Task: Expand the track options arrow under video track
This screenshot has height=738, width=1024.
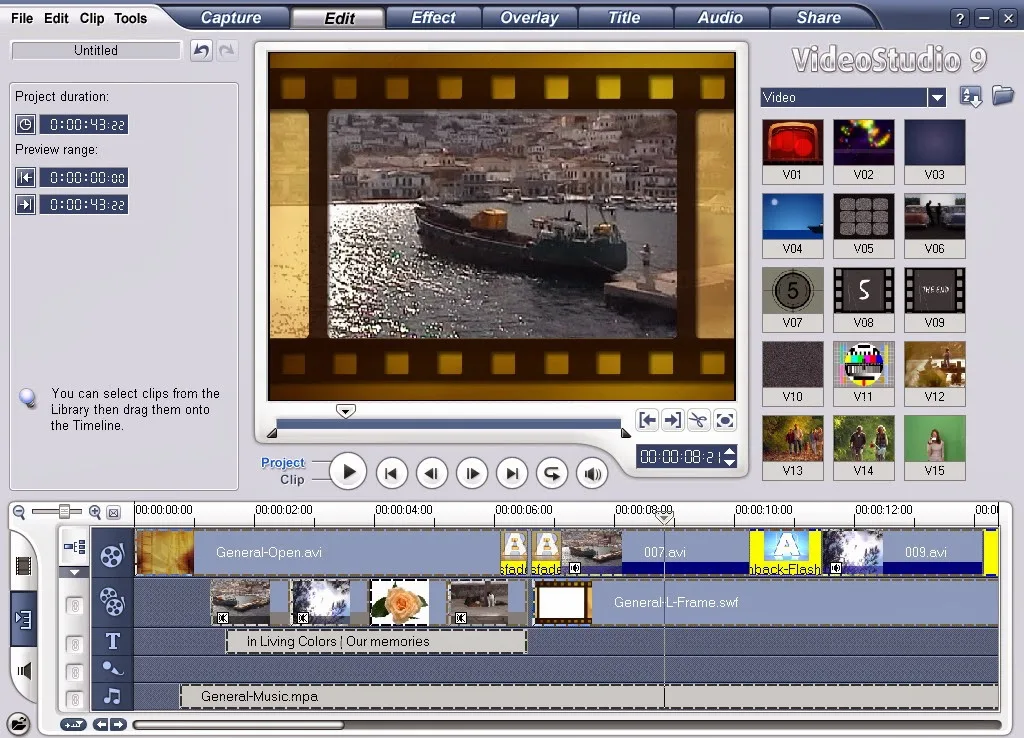Action: (74, 573)
